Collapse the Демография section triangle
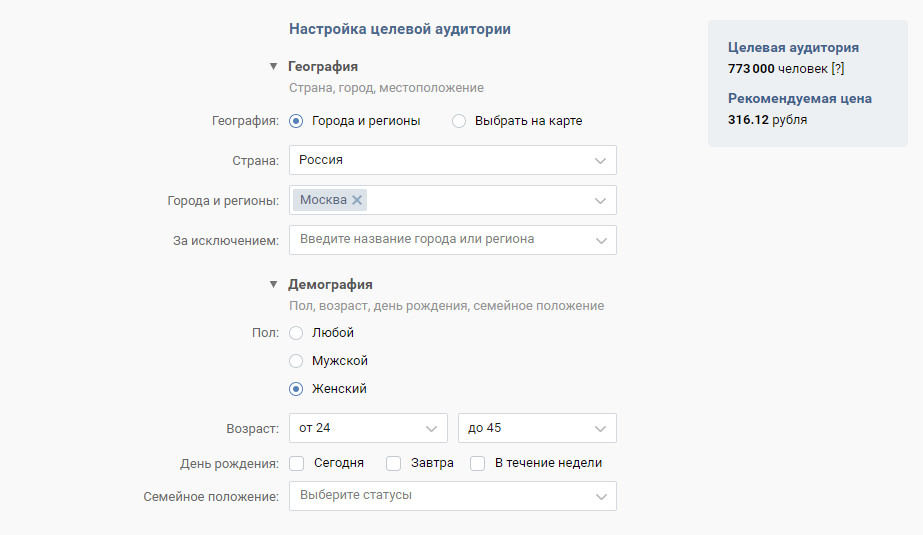 [x=272, y=285]
